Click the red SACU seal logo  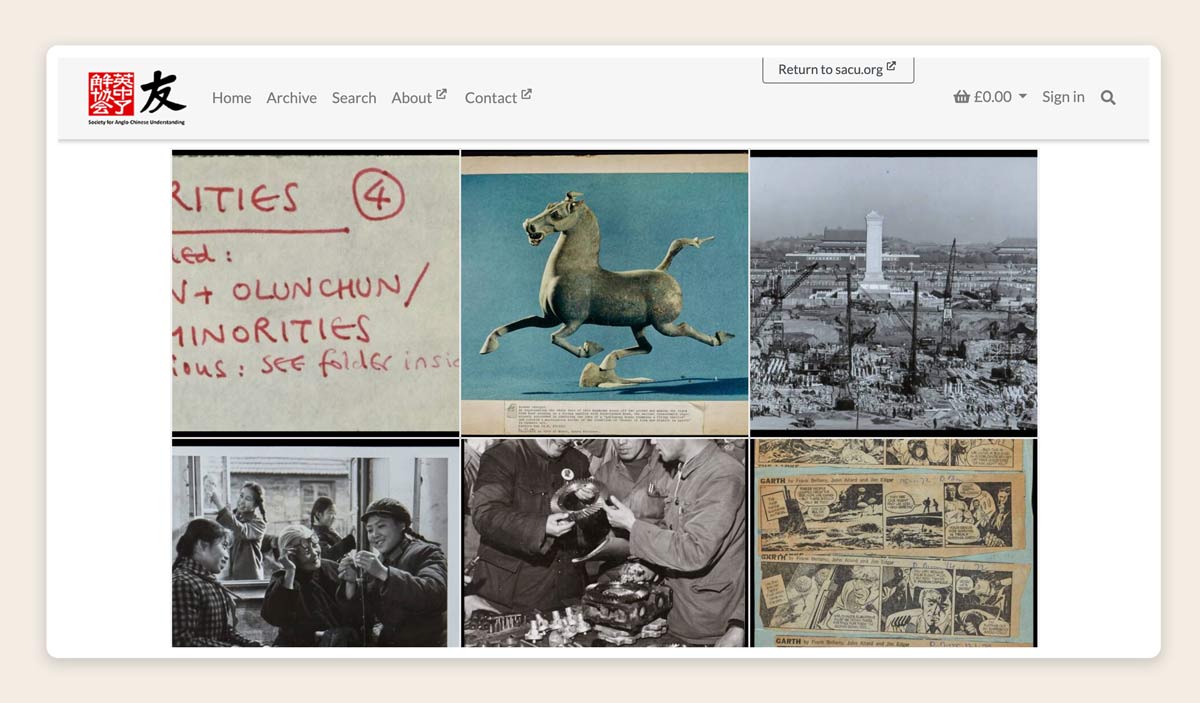(111, 94)
